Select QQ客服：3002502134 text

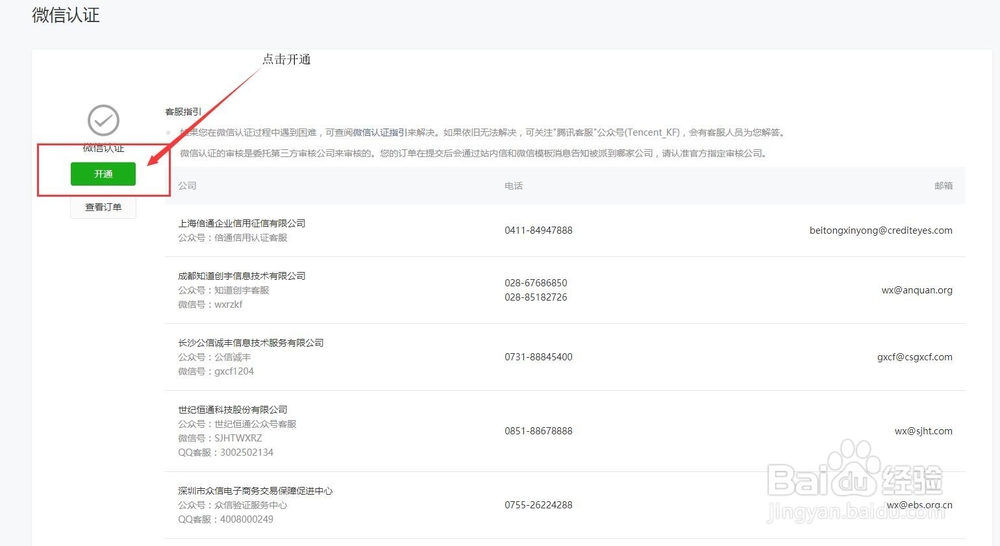(x=226, y=452)
